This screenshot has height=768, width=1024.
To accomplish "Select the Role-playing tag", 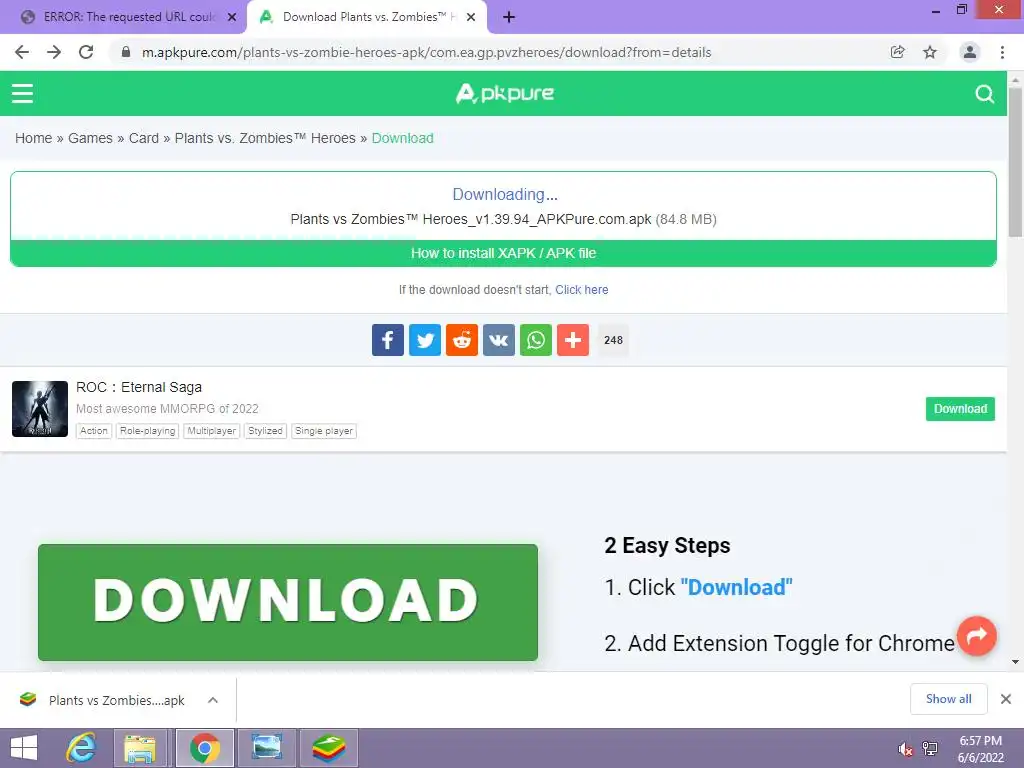I will pyautogui.click(x=148, y=431).
